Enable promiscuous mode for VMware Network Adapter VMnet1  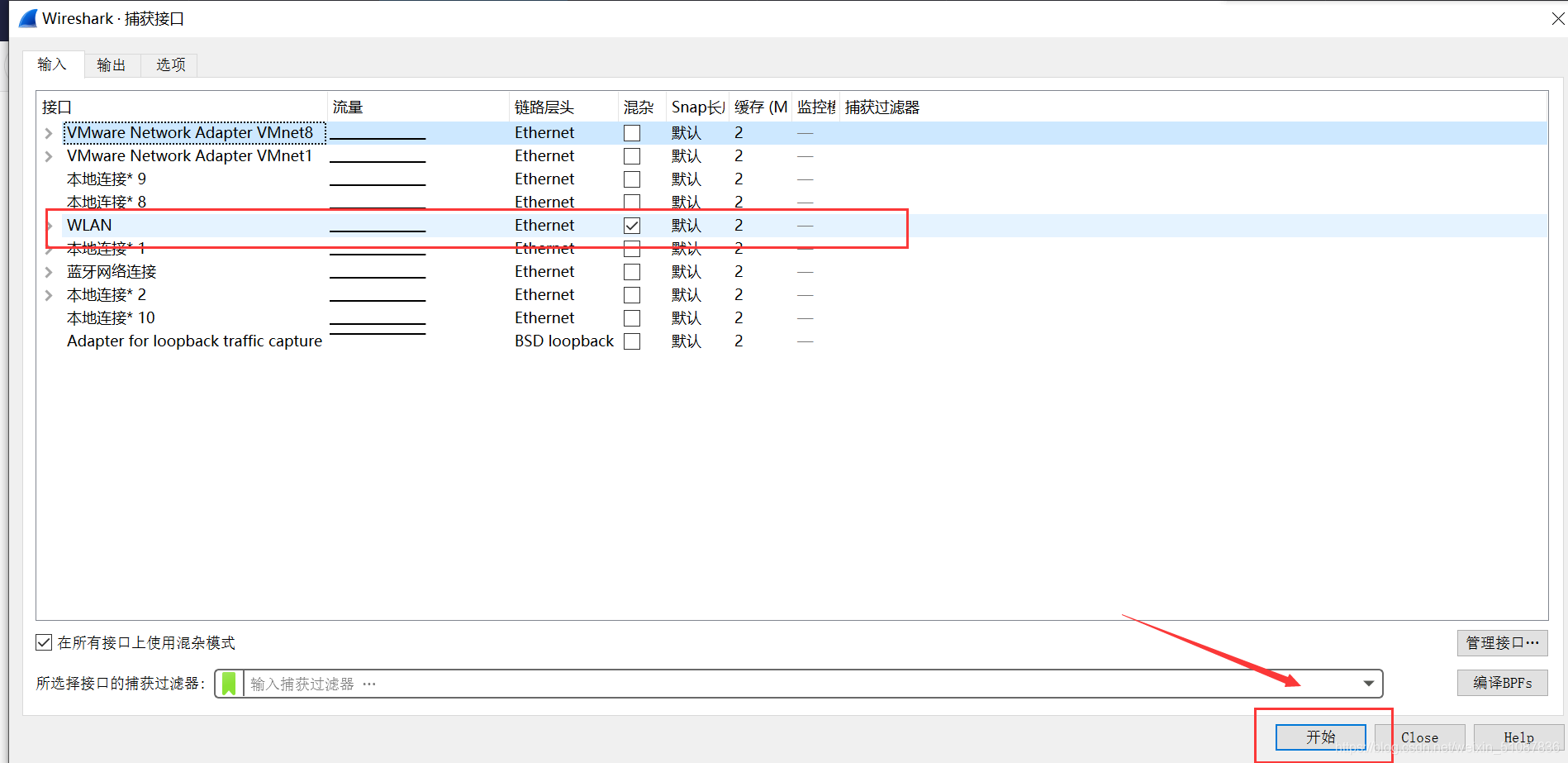click(x=632, y=156)
